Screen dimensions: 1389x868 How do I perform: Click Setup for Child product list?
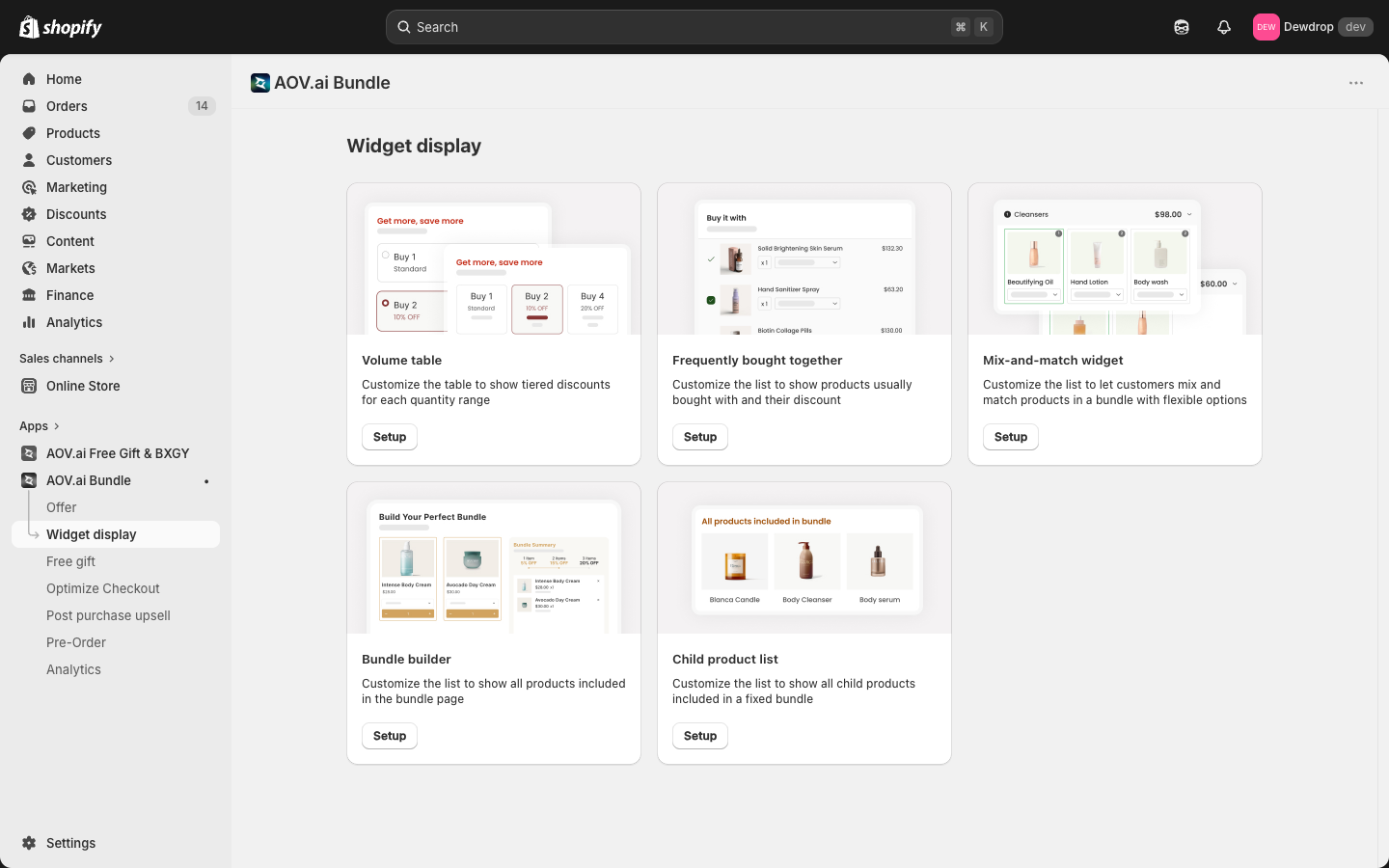(700, 736)
